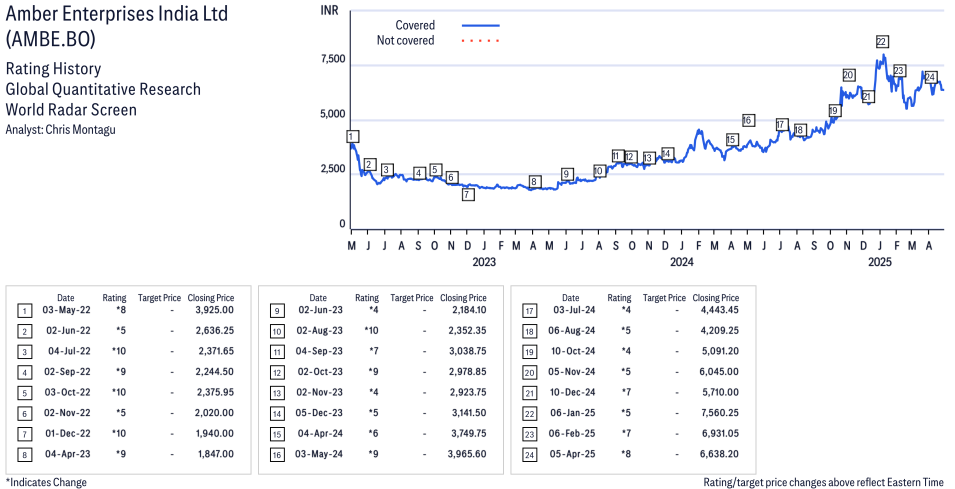Click chart marker 7 below the price line
The height and width of the screenshot is (489, 955).
[468, 195]
